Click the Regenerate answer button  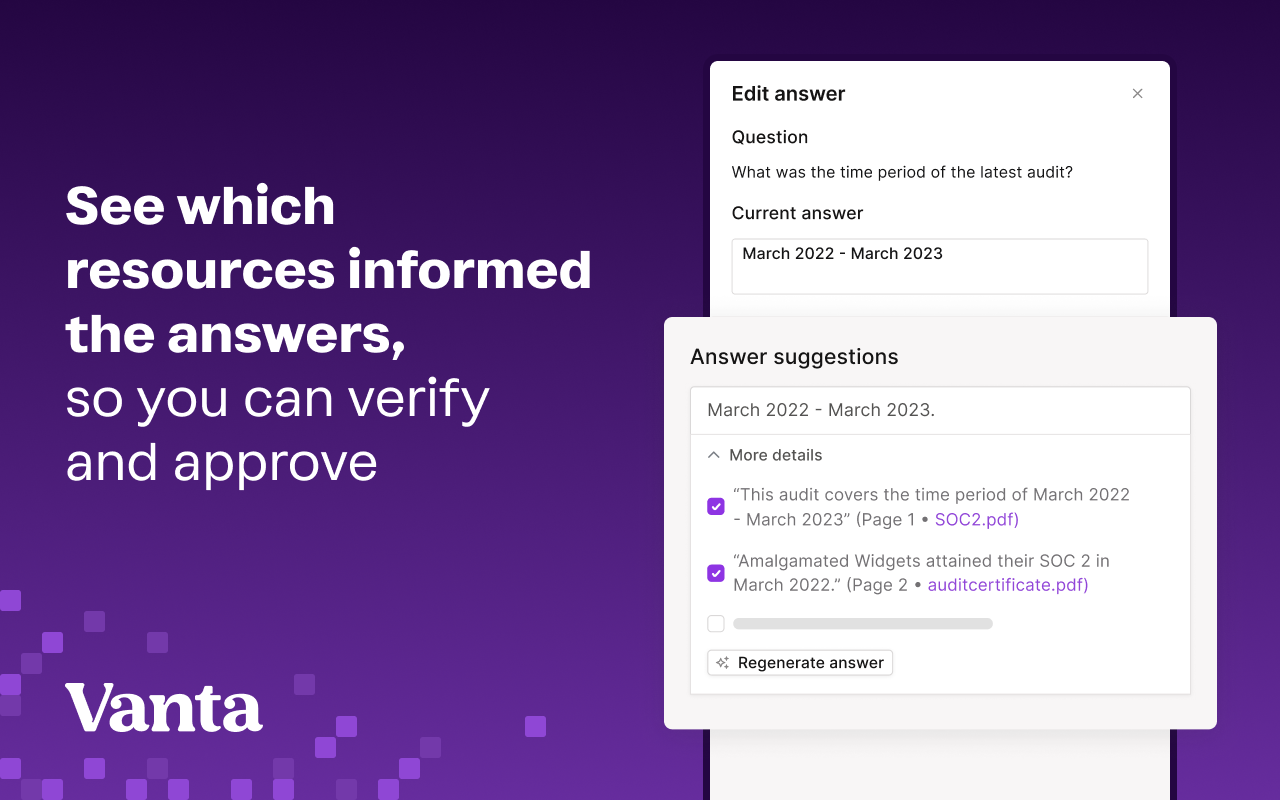pos(799,662)
